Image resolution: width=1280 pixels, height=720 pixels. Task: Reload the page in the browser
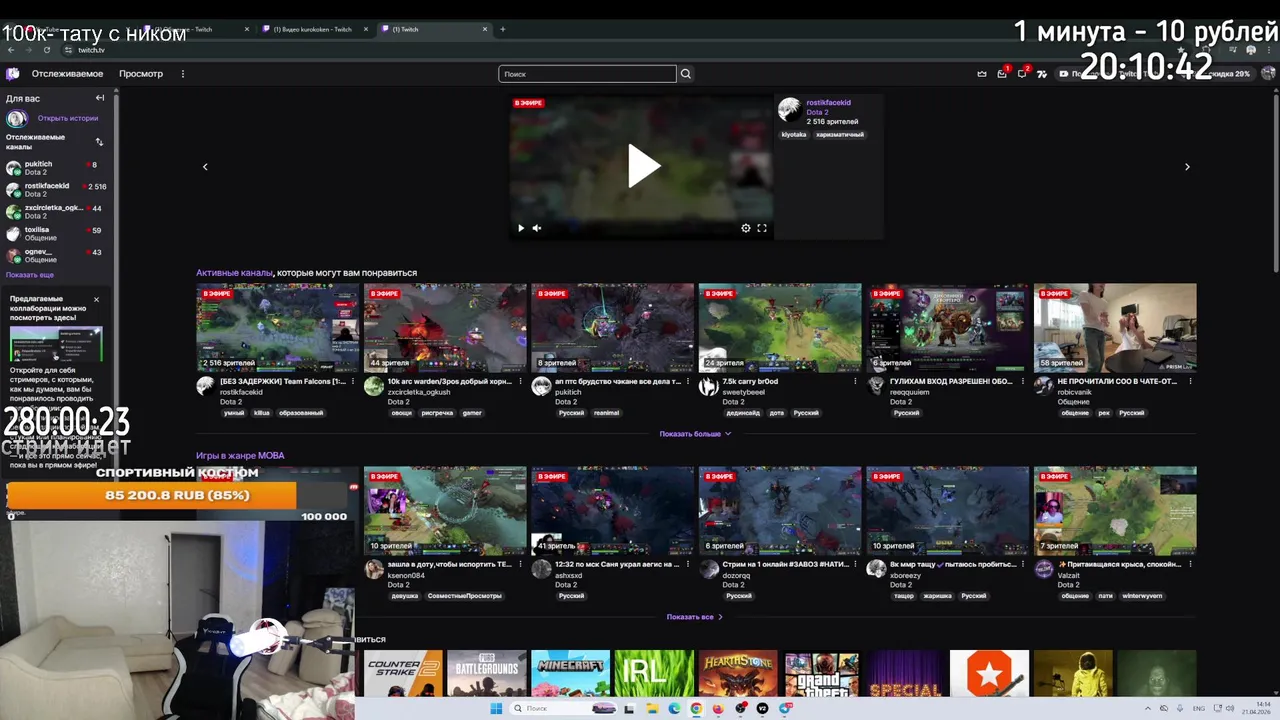click(x=46, y=50)
